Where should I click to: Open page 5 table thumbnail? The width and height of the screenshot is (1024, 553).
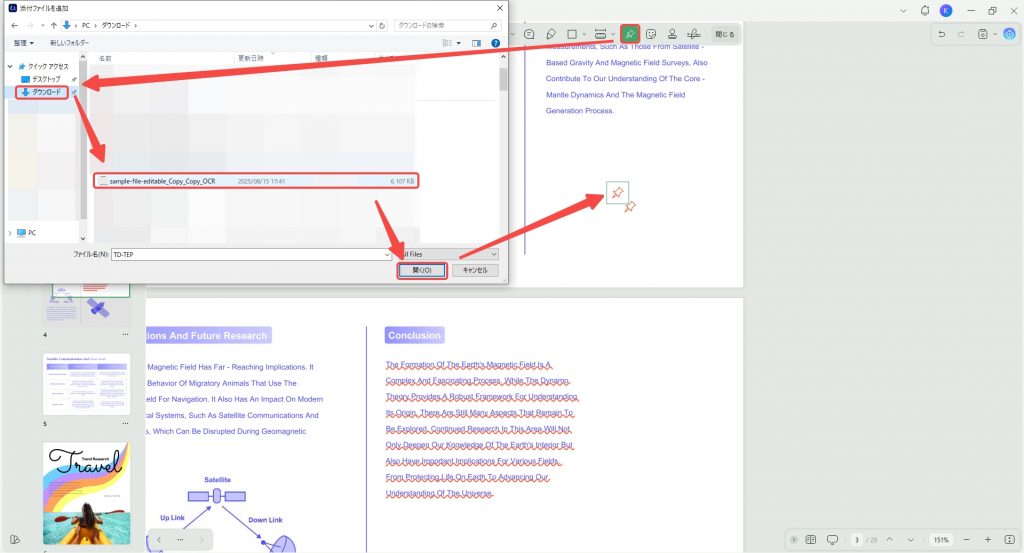[x=86, y=384]
